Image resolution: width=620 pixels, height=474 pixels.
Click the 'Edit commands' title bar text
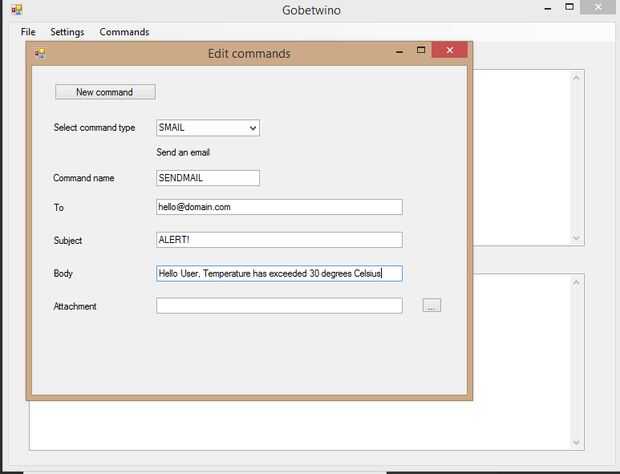click(x=249, y=53)
